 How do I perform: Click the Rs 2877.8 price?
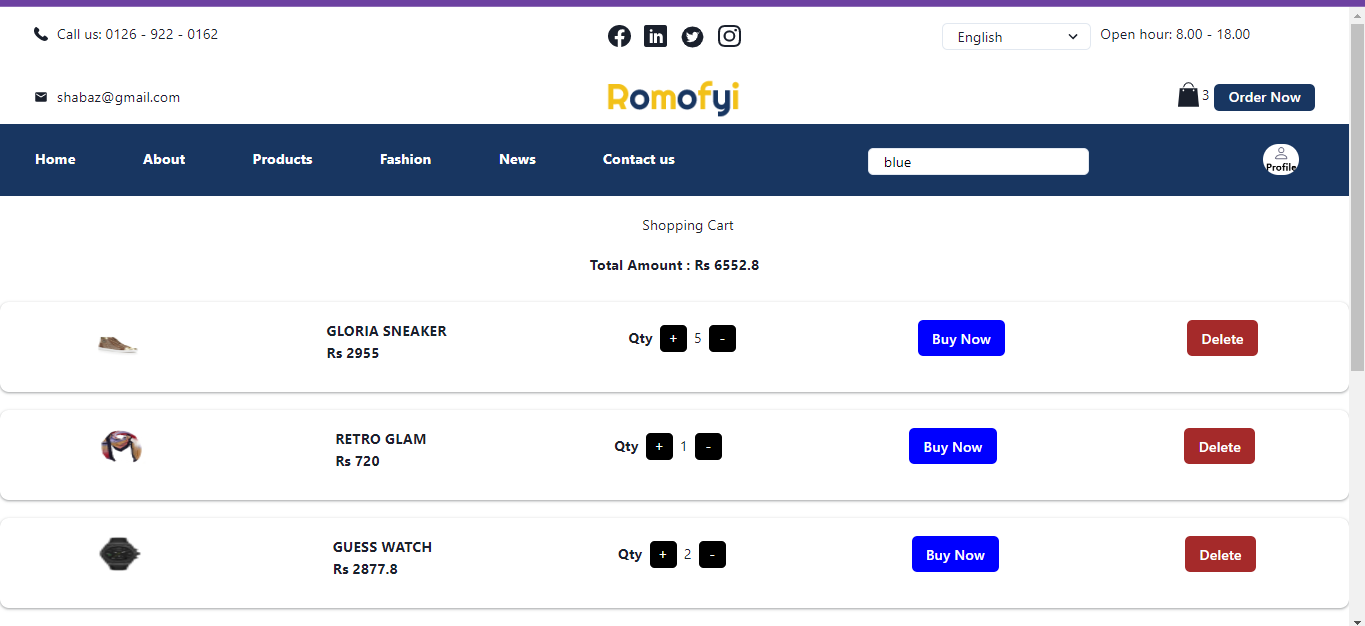(365, 569)
